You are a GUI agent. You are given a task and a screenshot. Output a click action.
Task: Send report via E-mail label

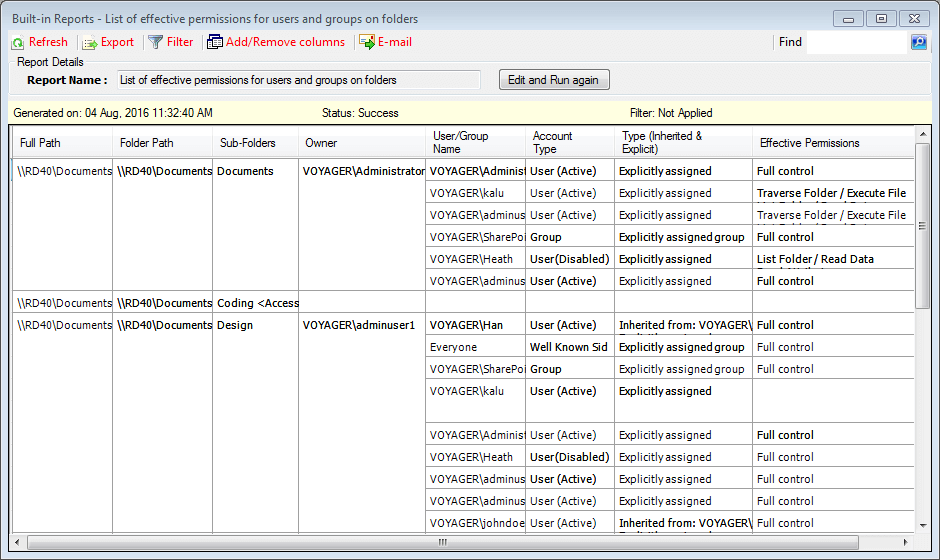pyautogui.click(x=394, y=42)
